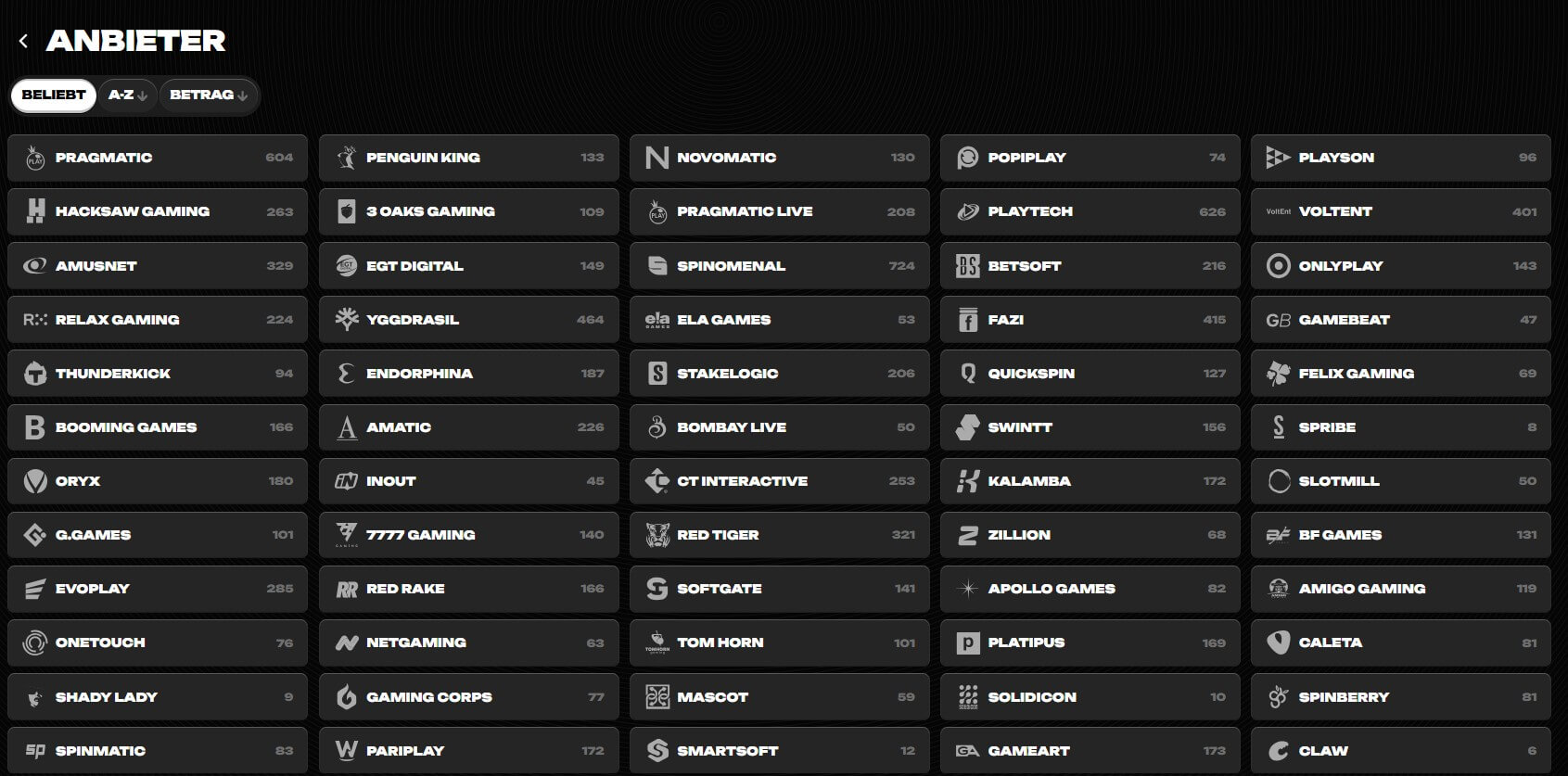Image resolution: width=1568 pixels, height=776 pixels.
Task: Click the Novomatic N logo icon
Action: tap(657, 158)
